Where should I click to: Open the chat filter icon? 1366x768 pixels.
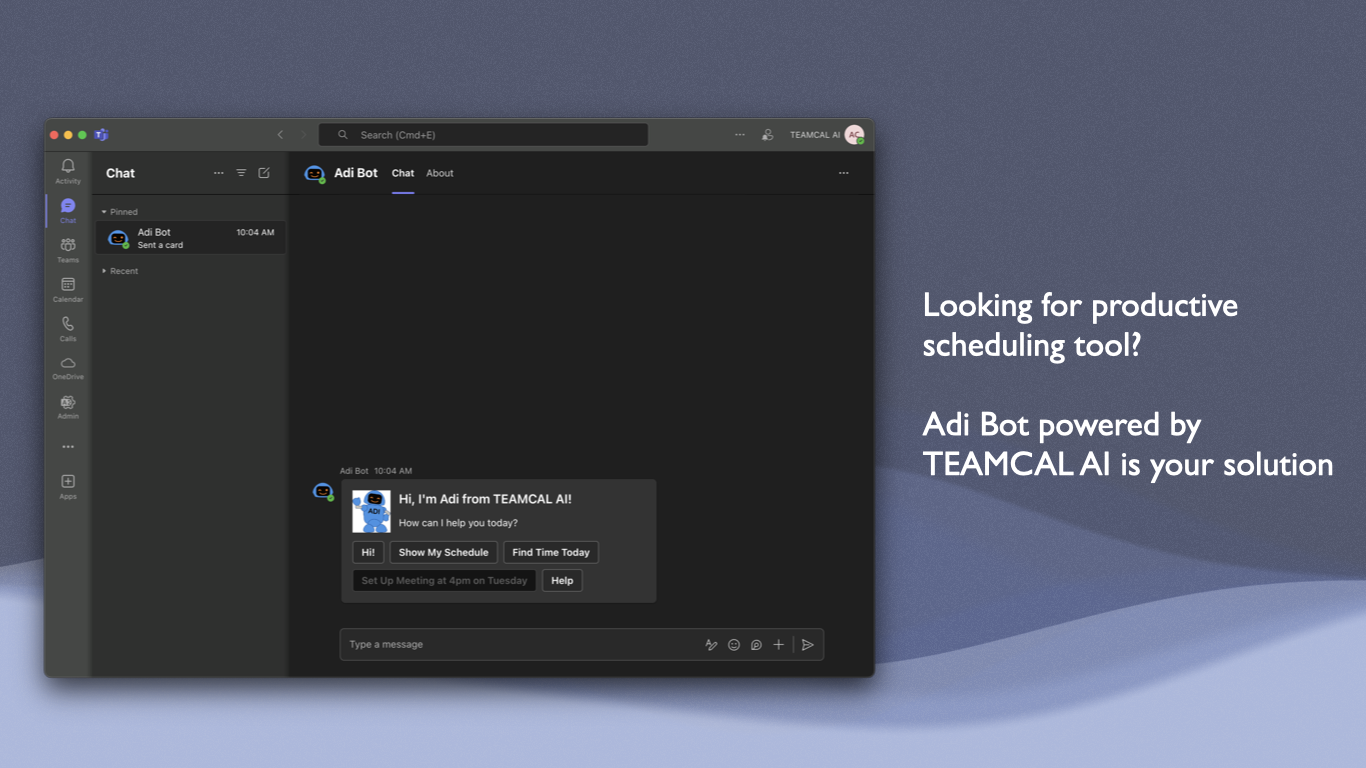(x=241, y=173)
